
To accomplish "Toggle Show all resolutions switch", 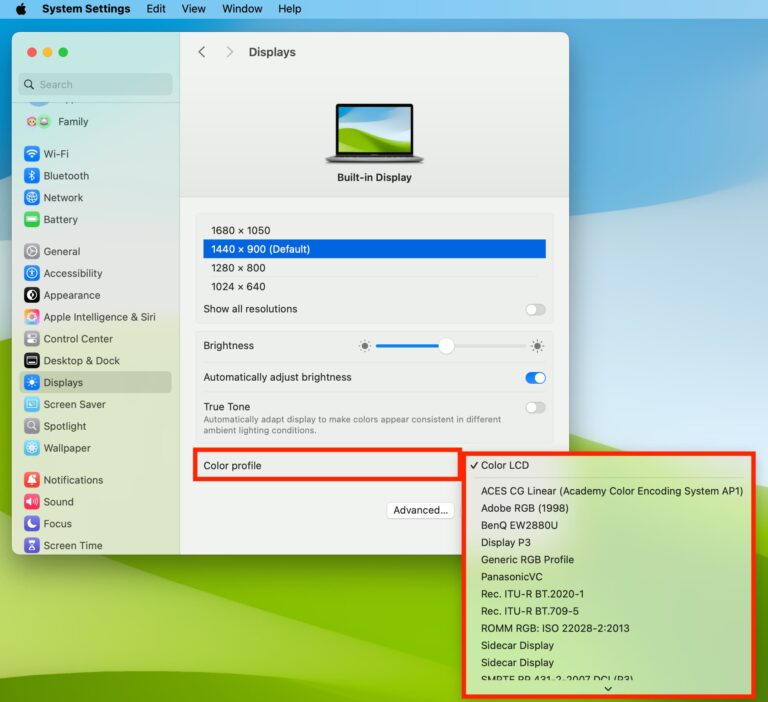I will click(x=535, y=310).
